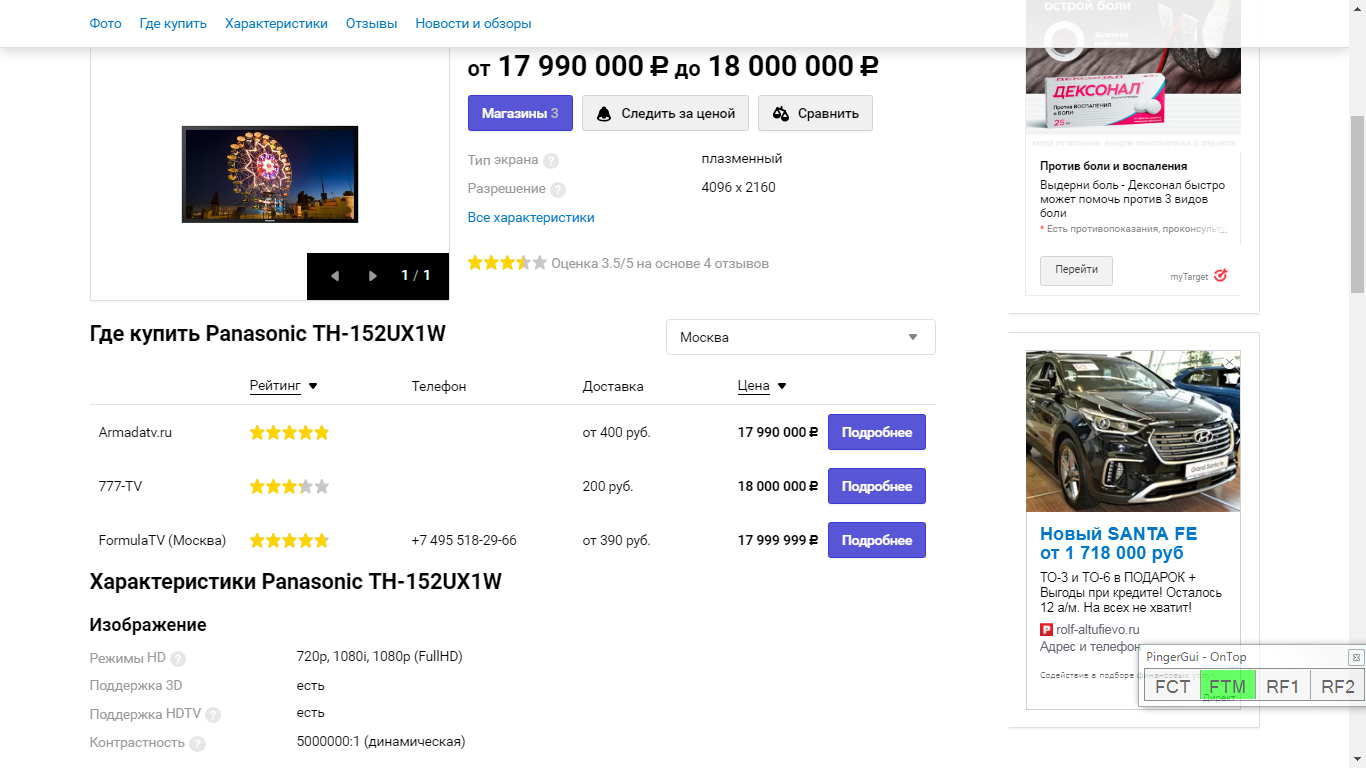Go to previous photo arrow
This screenshot has height=768, width=1366.
[x=335, y=276]
